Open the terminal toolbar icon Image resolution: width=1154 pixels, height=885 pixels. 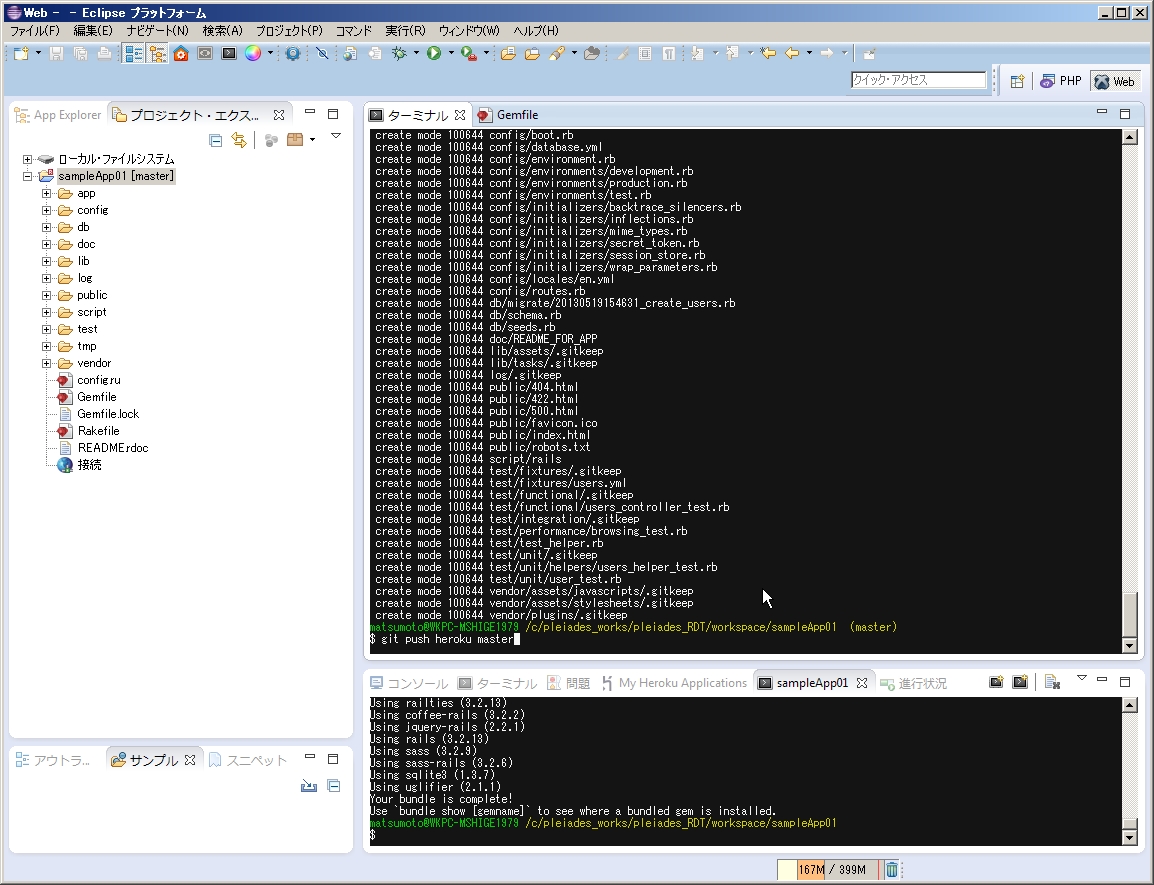[x=229, y=53]
